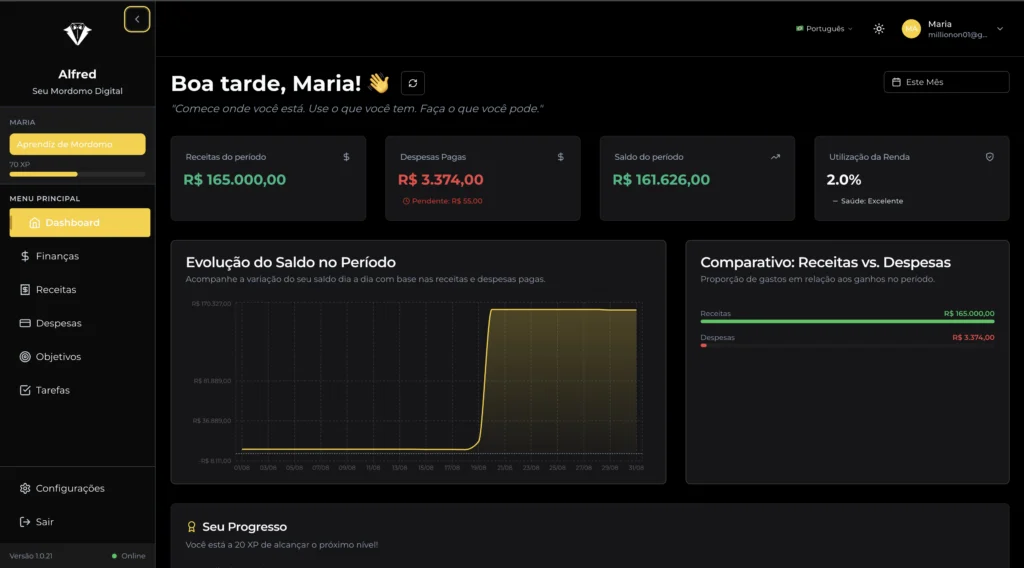Click the shield icon on Utilização da Renda card
The height and width of the screenshot is (568, 1024).
click(x=989, y=157)
